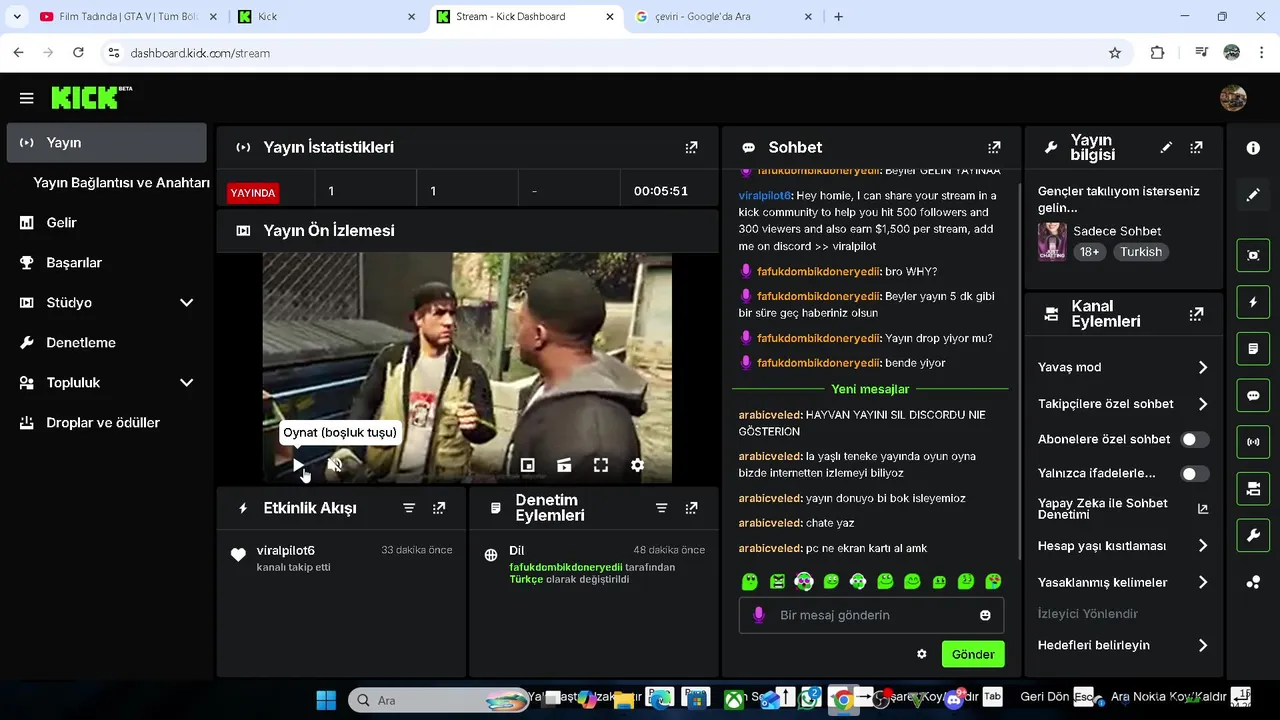The image size is (1280, 720).
Task: Insert the first green blob emote
Action: [x=750, y=581]
